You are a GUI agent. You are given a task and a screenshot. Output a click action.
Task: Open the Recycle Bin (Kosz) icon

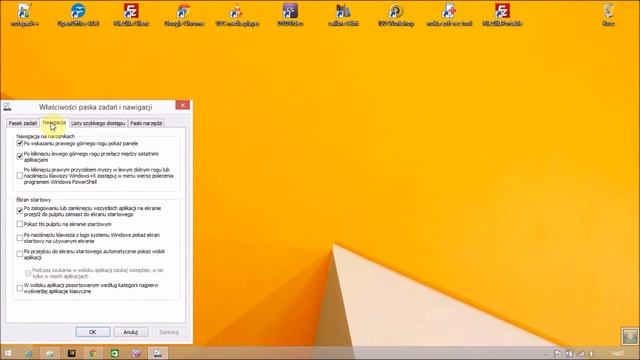(x=608, y=15)
